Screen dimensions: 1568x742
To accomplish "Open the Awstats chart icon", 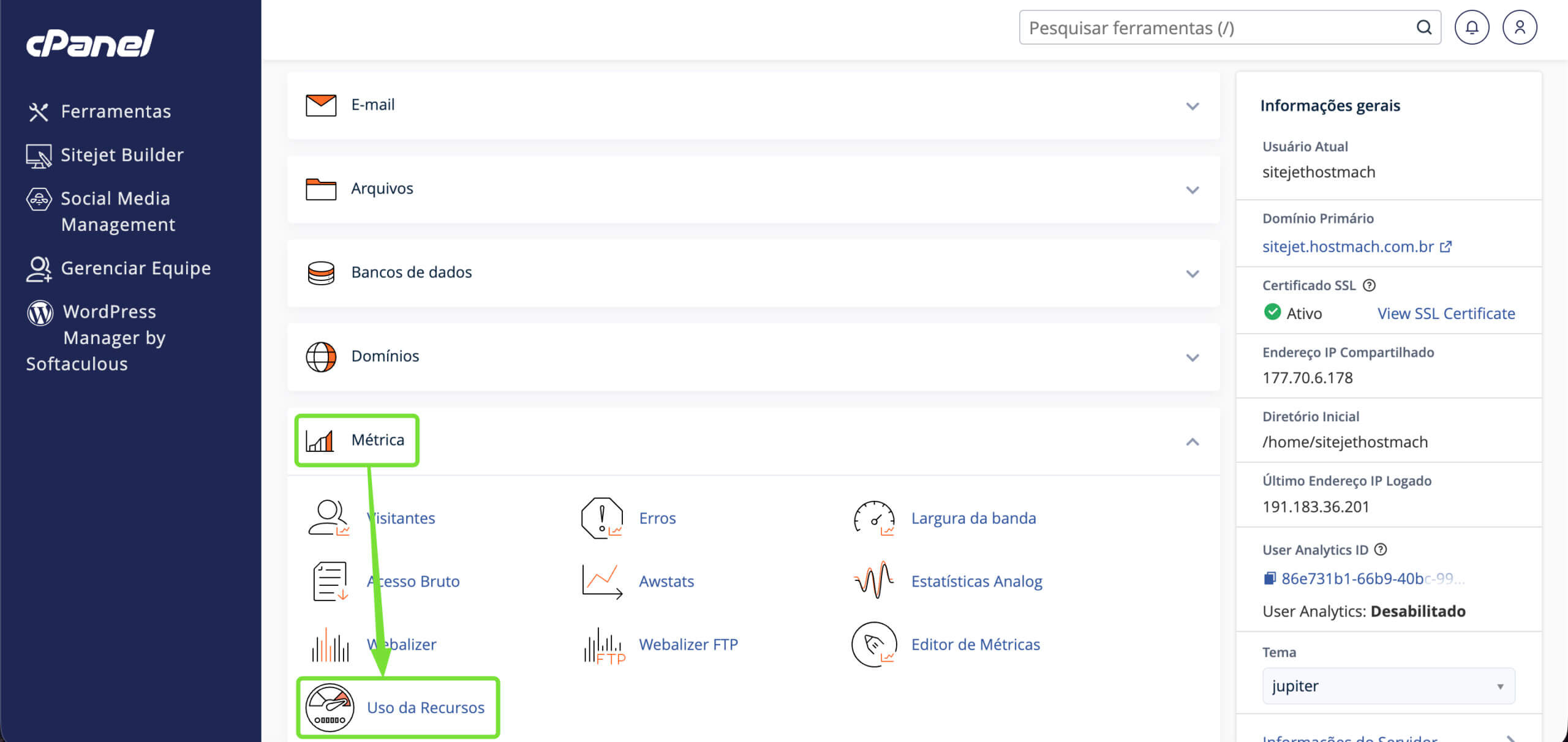I will (602, 581).
